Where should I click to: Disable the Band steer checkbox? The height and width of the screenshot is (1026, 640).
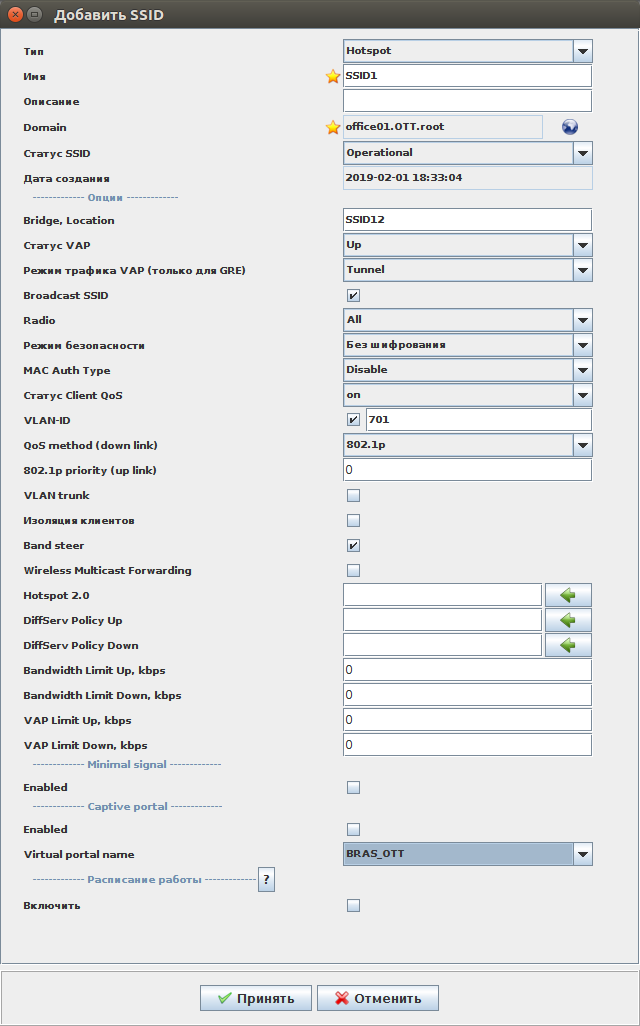click(353, 545)
